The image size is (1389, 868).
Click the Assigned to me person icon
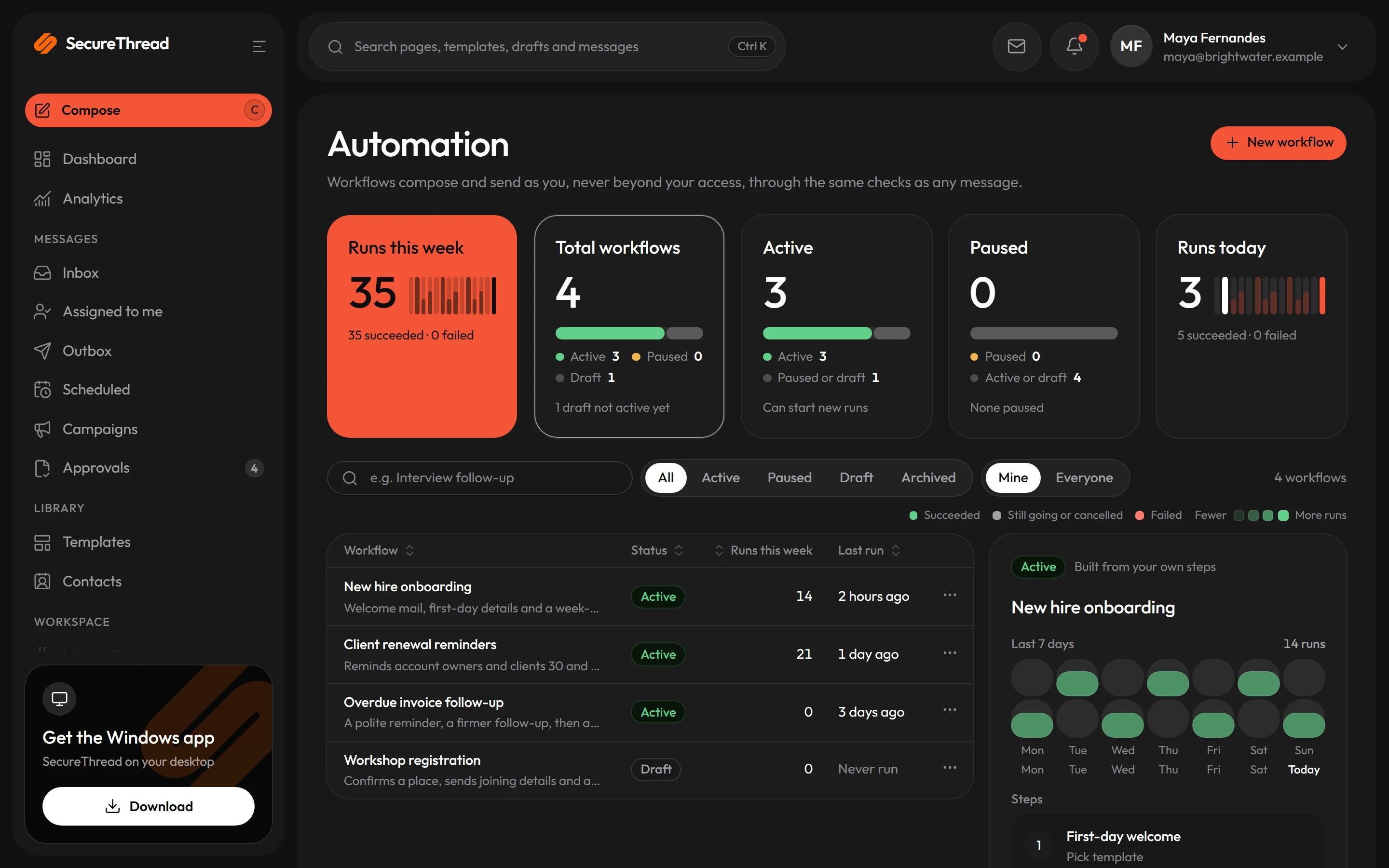pos(42,311)
